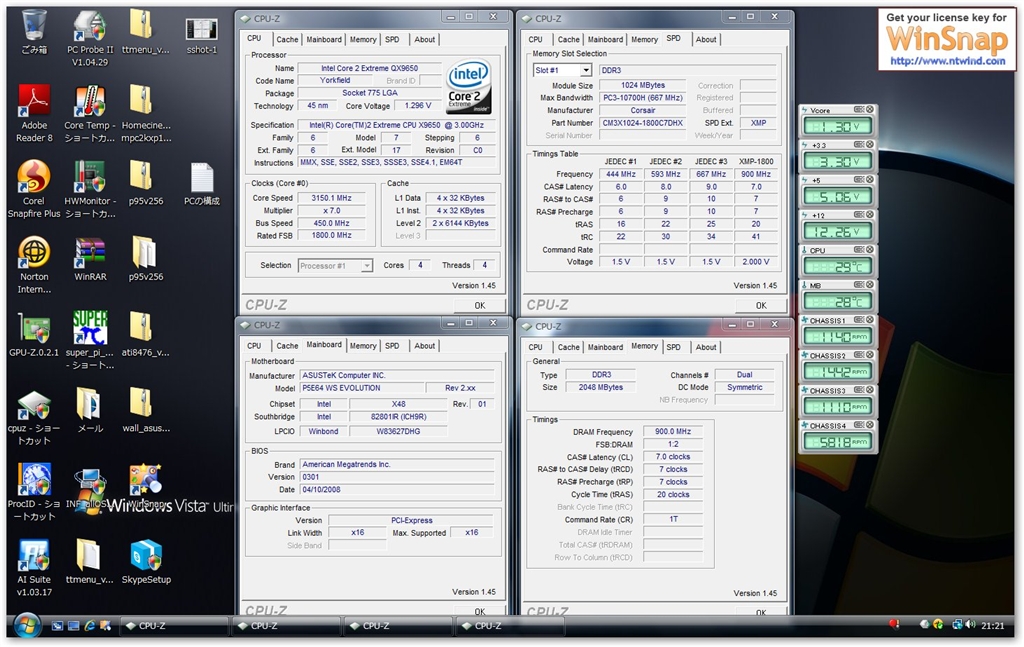Select the Corel Snapfire Plus shortcut

[x=34, y=180]
